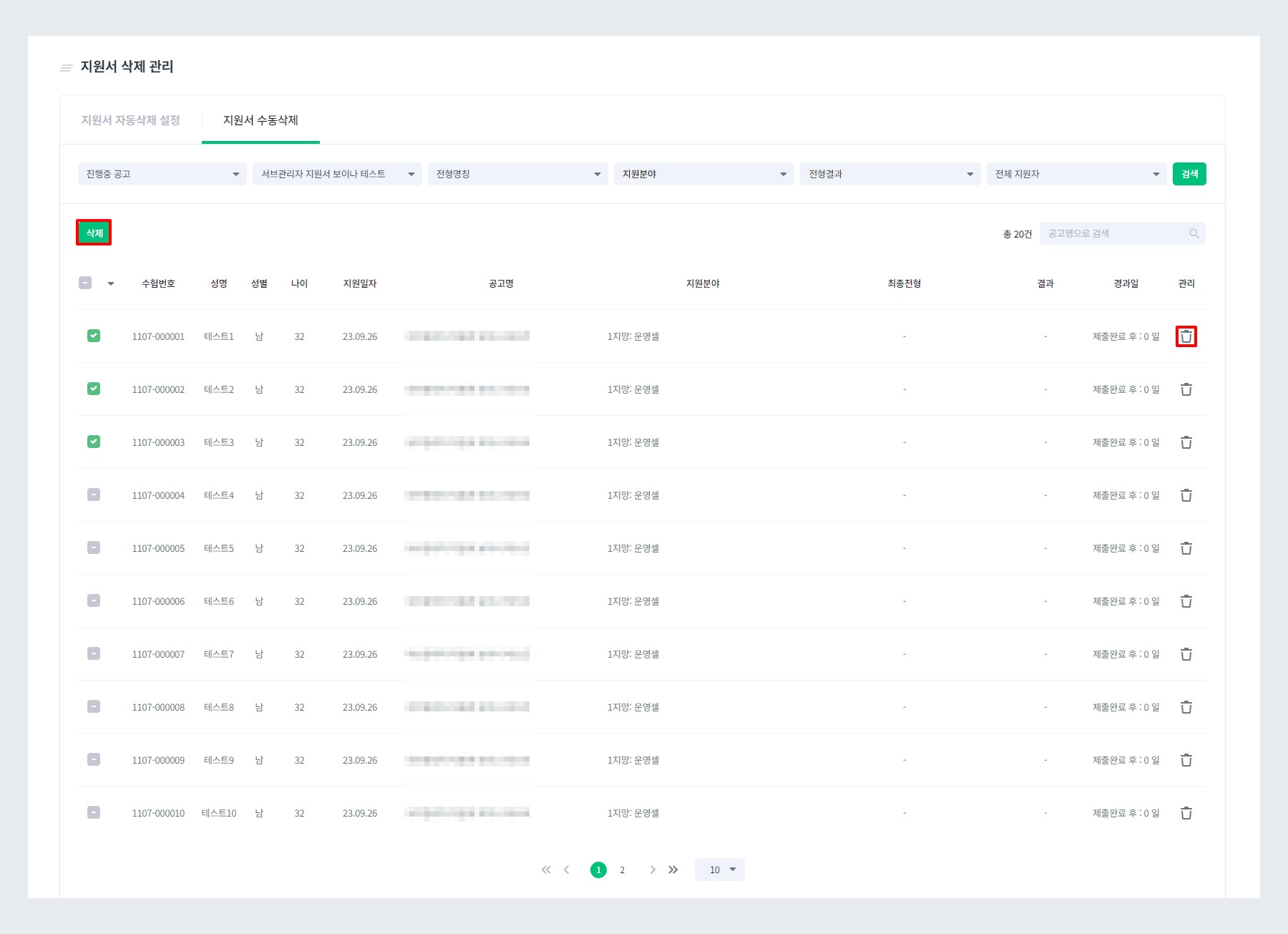This screenshot has width=1288, height=934.
Task: Click the green 검색 button
Action: 1189,174
